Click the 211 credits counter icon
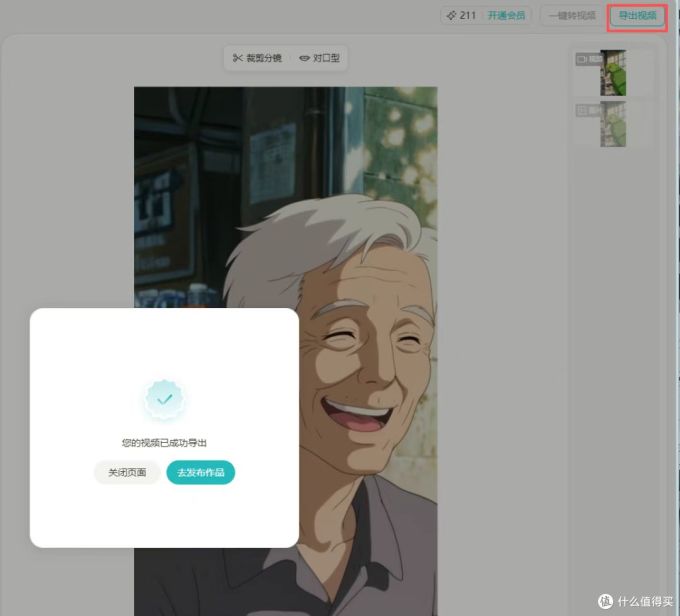680x616 pixels. click(451, 16)
